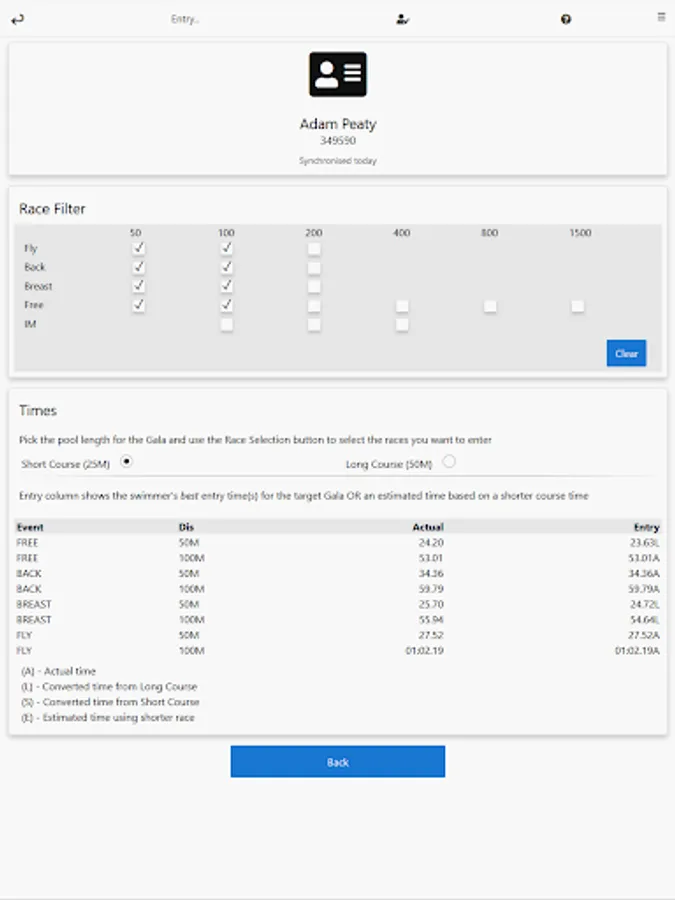
Task: Click the Converted time from Long Course legend
Action: coord(109,686)
